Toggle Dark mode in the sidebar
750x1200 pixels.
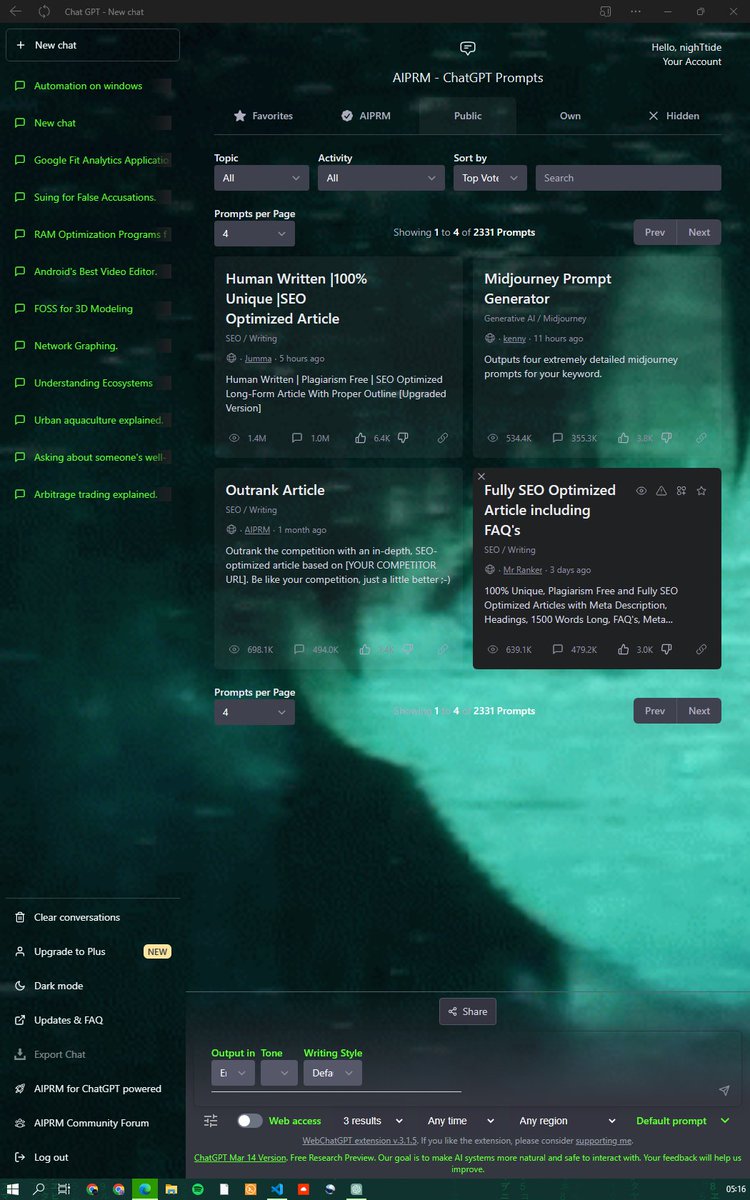tap(92, 986)
